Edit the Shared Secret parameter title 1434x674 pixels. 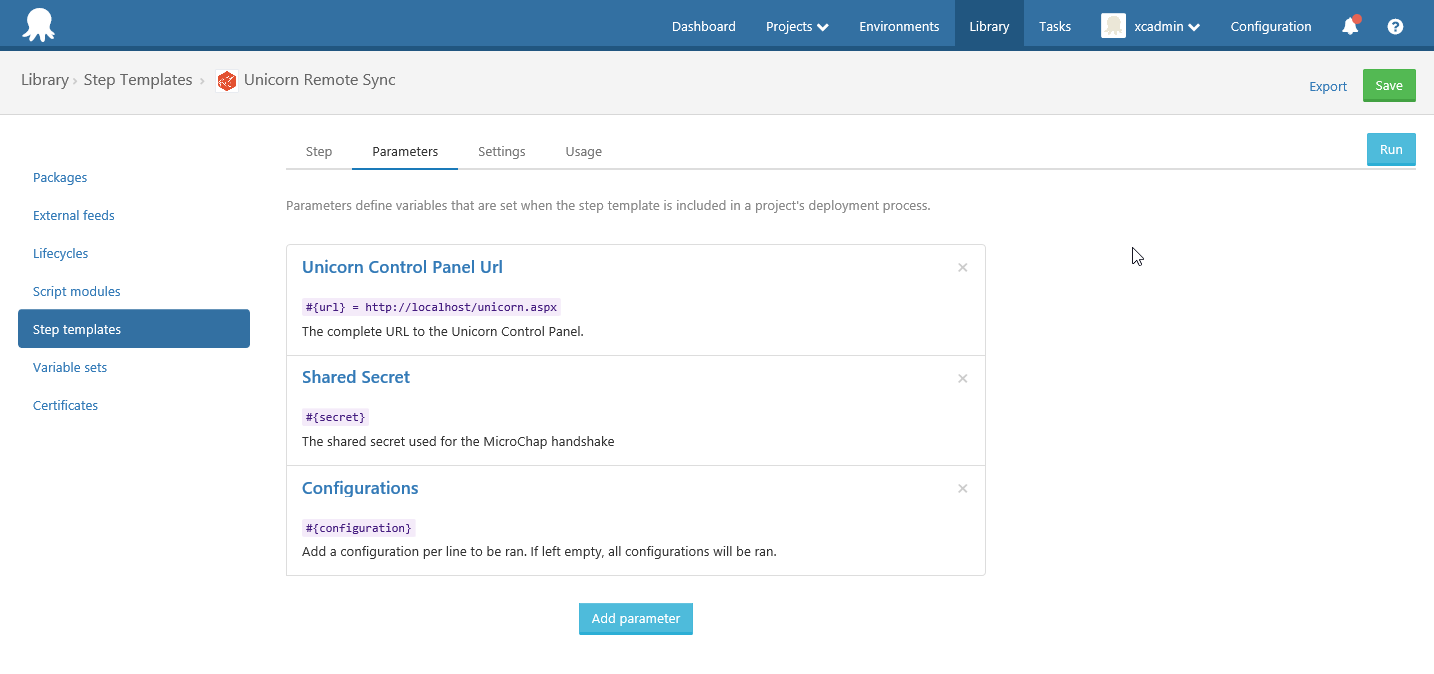coord(356,377)
